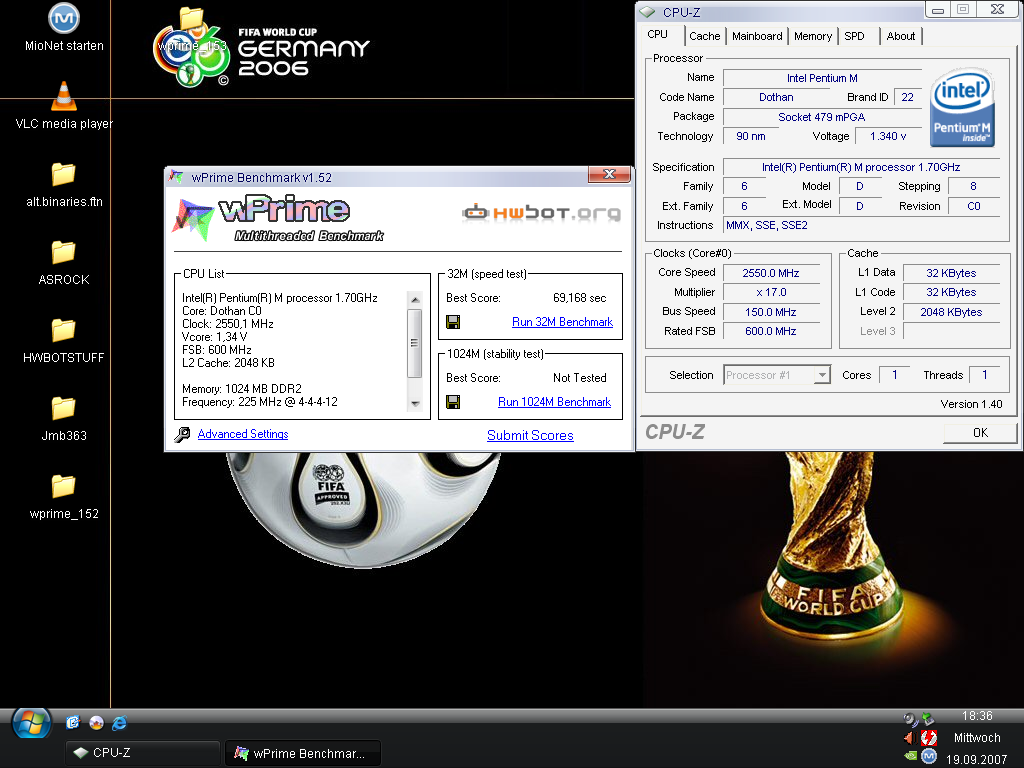This screenshot has width=1024, height=768.
Task: Open the Advanced Settings link
Action: tap(242, 434)
